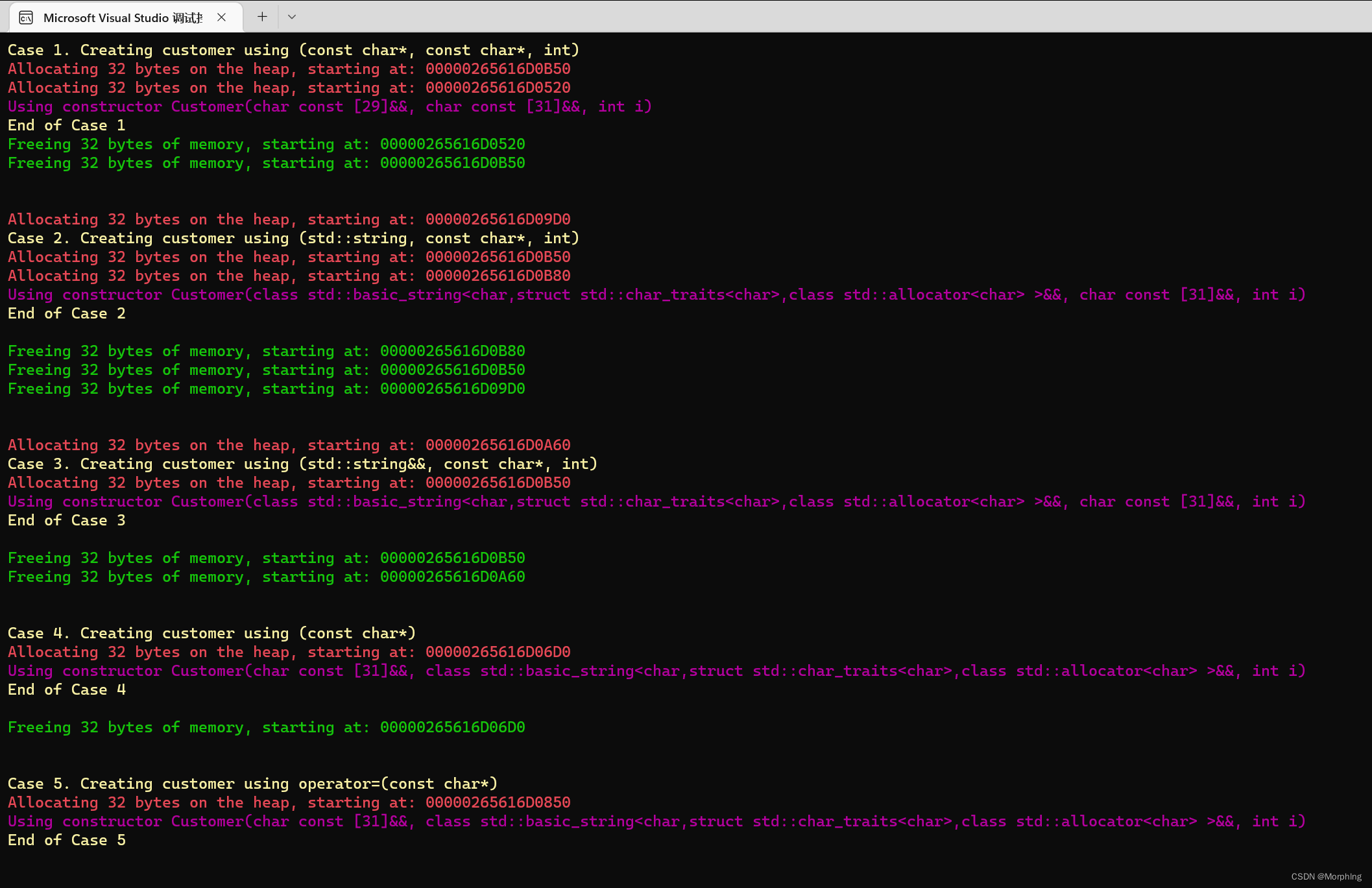The image size is (1372, 888).
Task: Click the Case 3 heading text
Action: (x=302, y=463)
